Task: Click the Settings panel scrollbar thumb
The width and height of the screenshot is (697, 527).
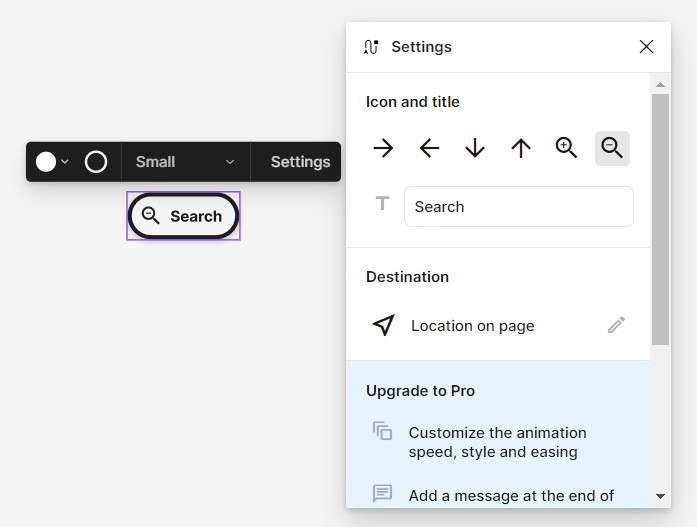Action: point(661,219)
